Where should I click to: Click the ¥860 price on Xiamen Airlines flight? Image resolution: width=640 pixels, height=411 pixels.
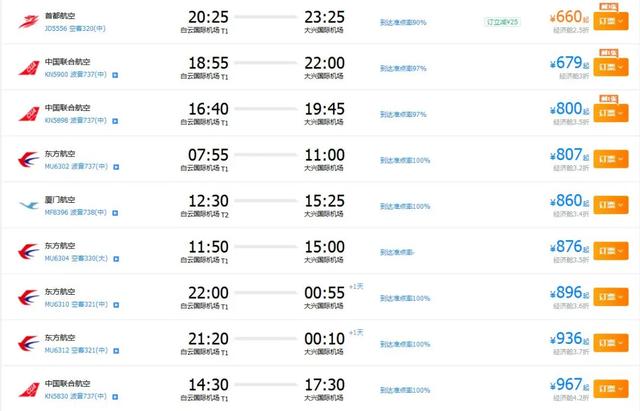pyautogui.click(x=569, y=201)
